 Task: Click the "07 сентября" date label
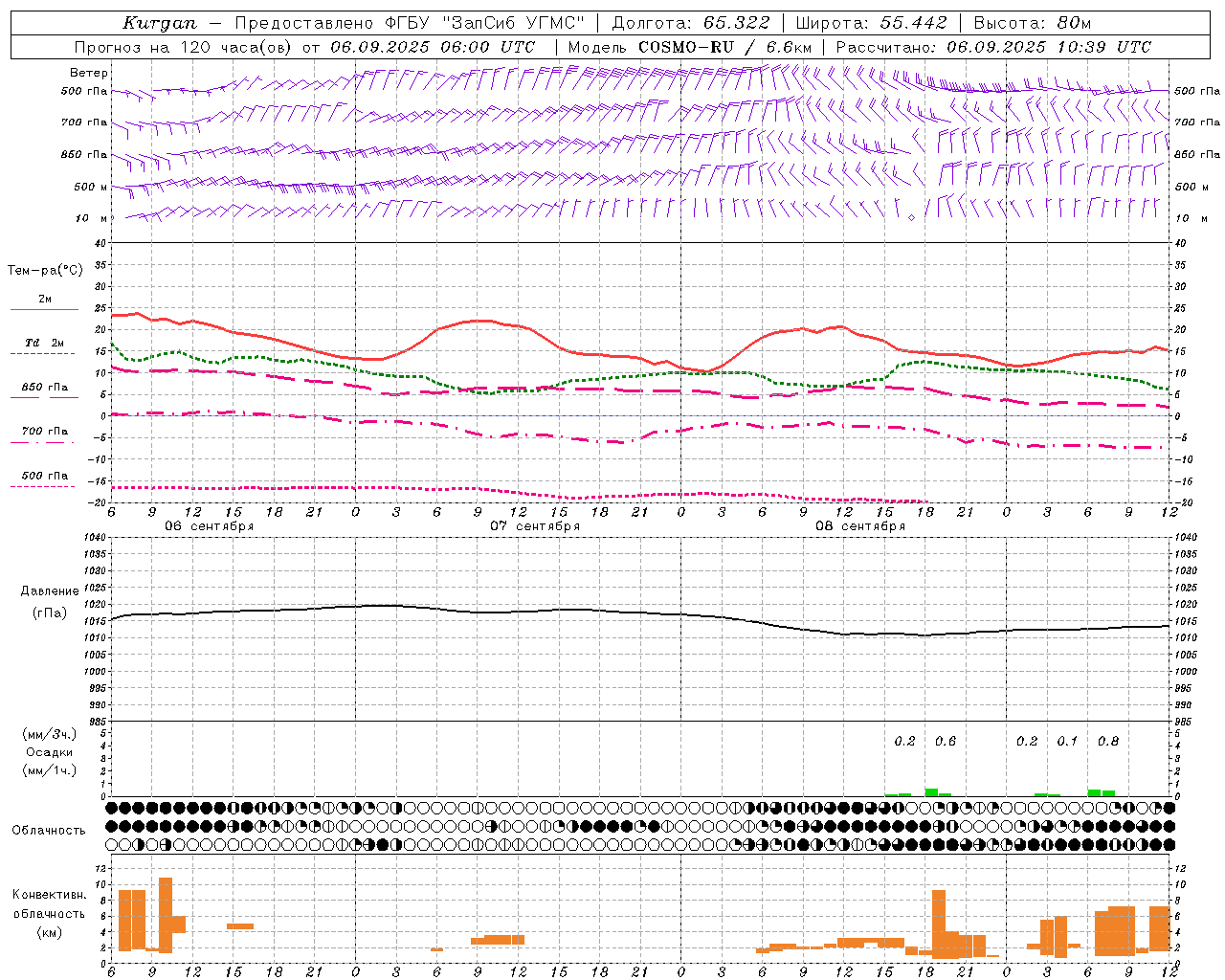point(535,525)
